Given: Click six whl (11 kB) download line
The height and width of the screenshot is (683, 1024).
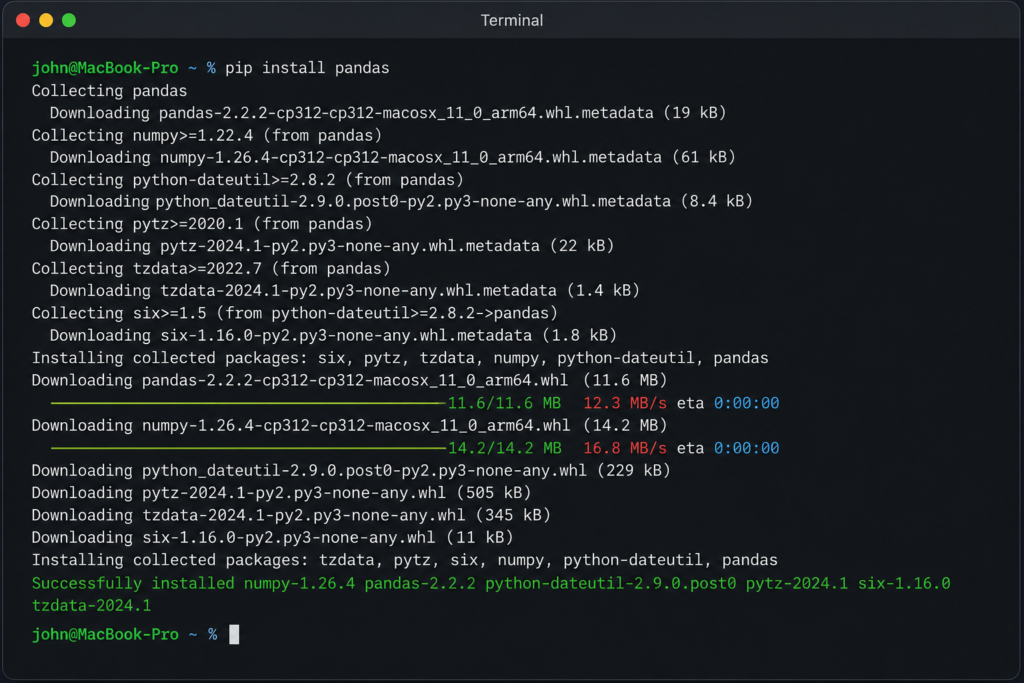Looking at the screenshot, I should 272,537.
